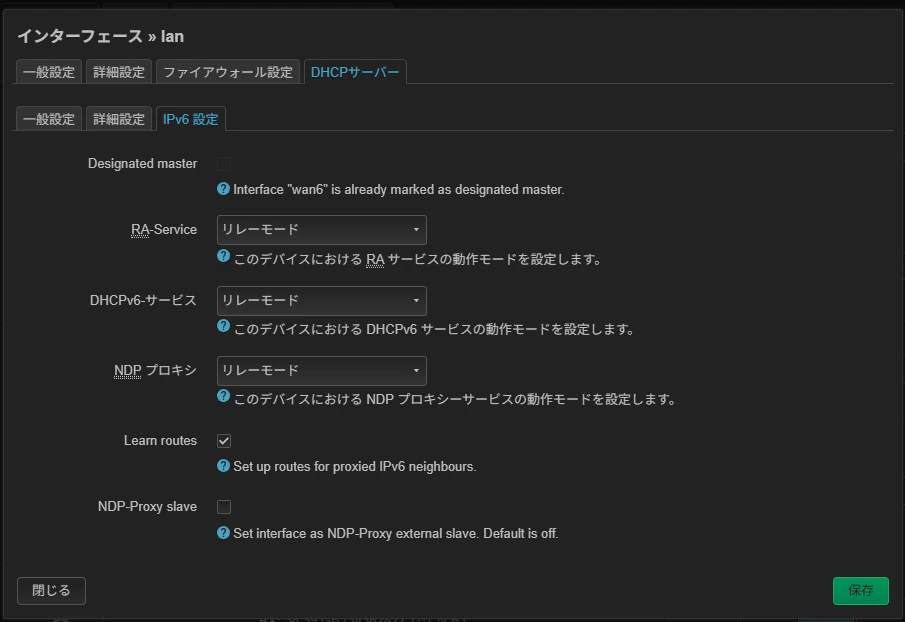Toggle the Designated master checkbox
The width and height of the screenshot is (905, 622).
pos(224,164)
